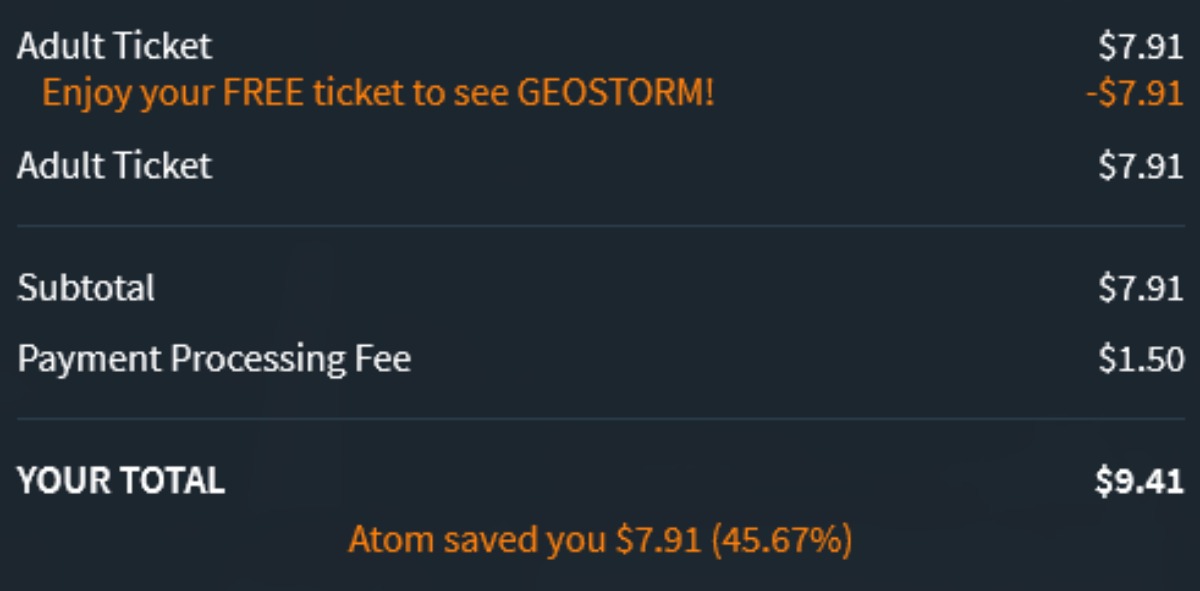Viewport: 1200px width, 591px height.
Task: Click the Subtotal label
Action: tap(86, 289)
